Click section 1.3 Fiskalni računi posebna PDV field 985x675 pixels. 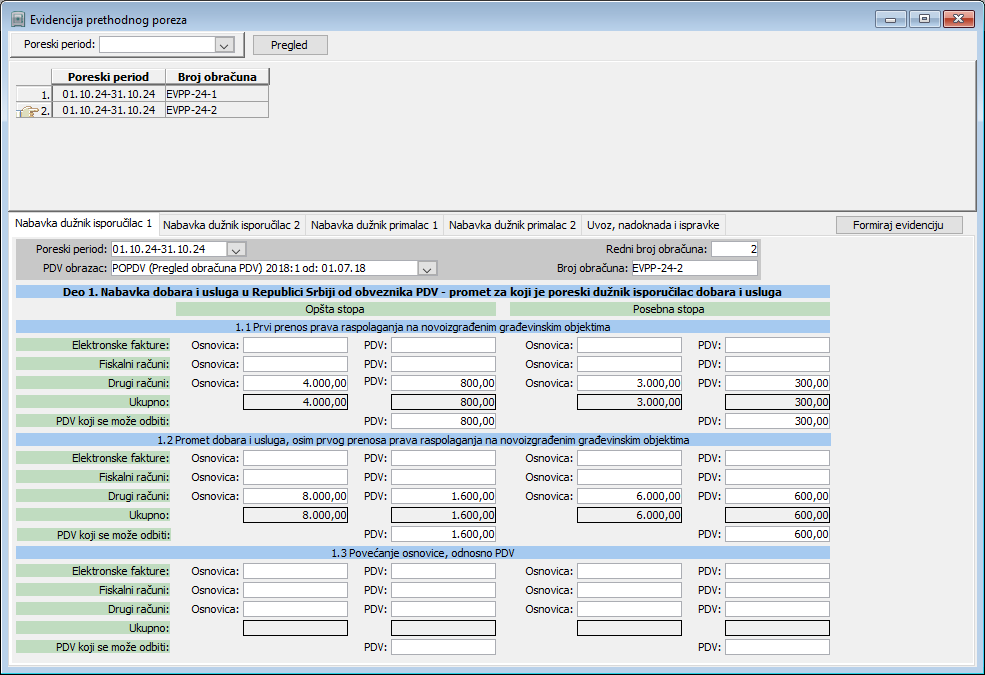click(x=777, y=590)
